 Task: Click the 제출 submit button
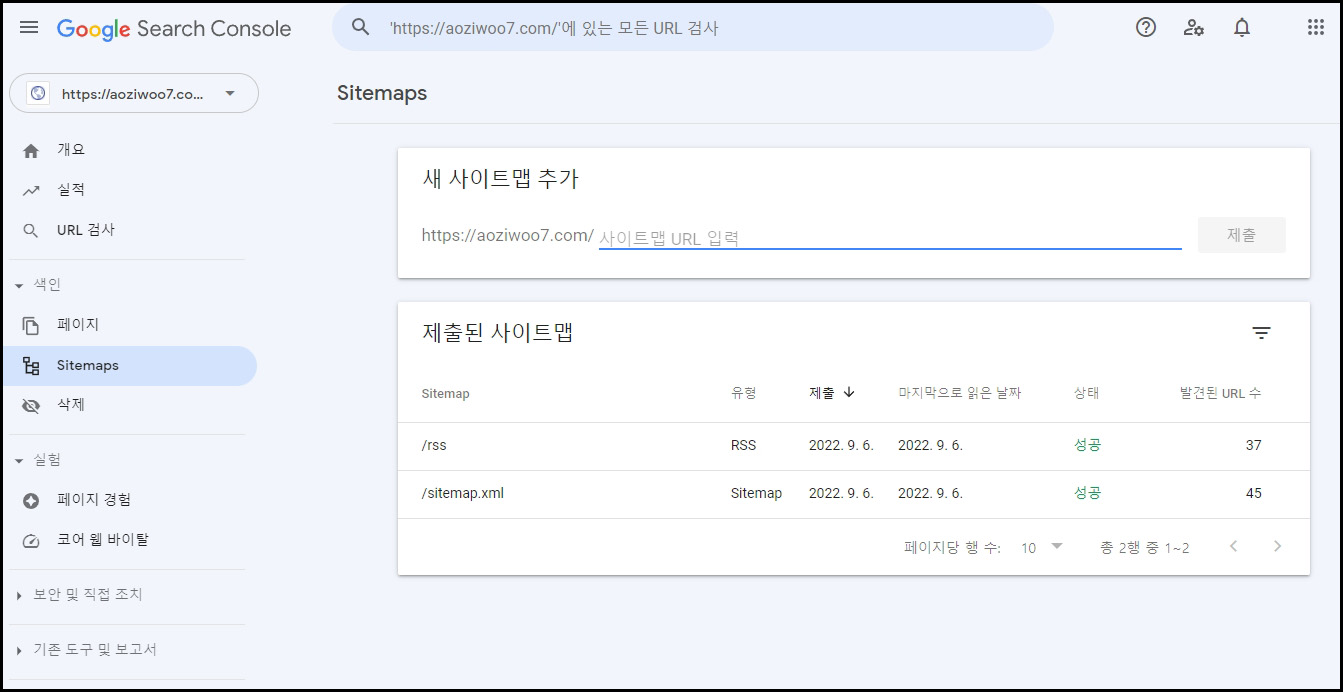[1241, 235]
